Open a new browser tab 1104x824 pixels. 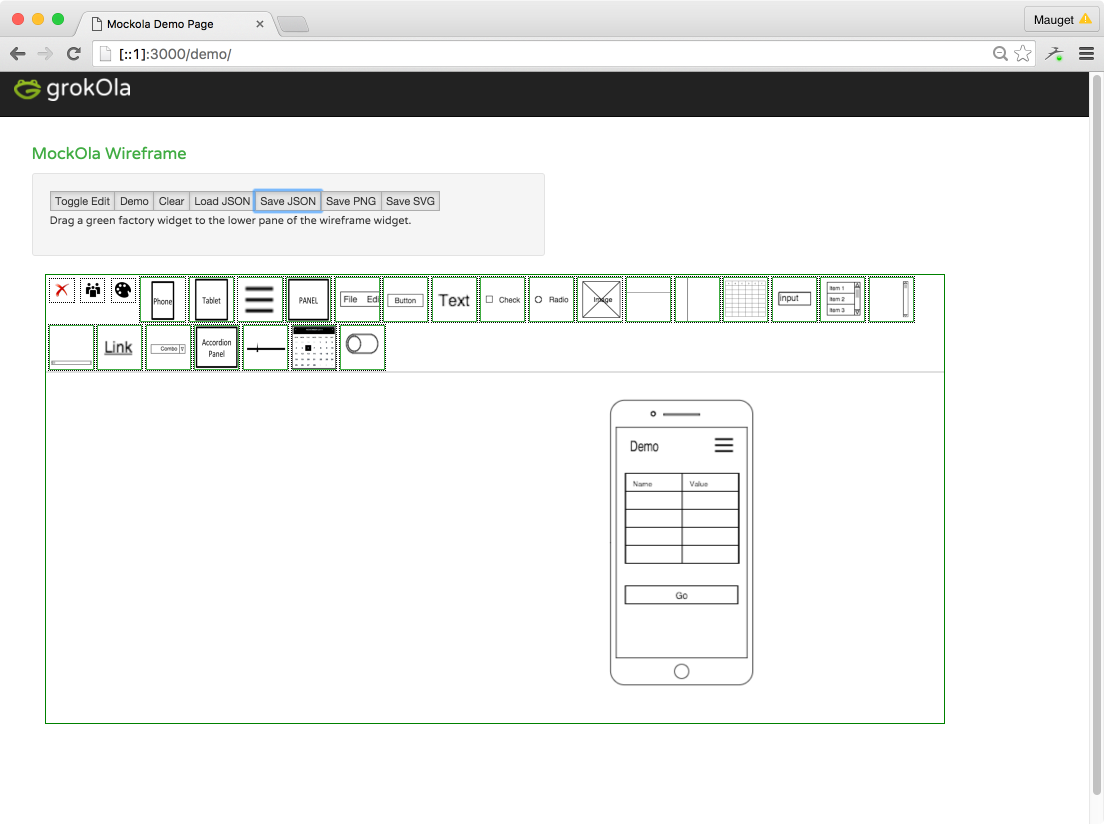pyautogui.click(x=293, y=25)
